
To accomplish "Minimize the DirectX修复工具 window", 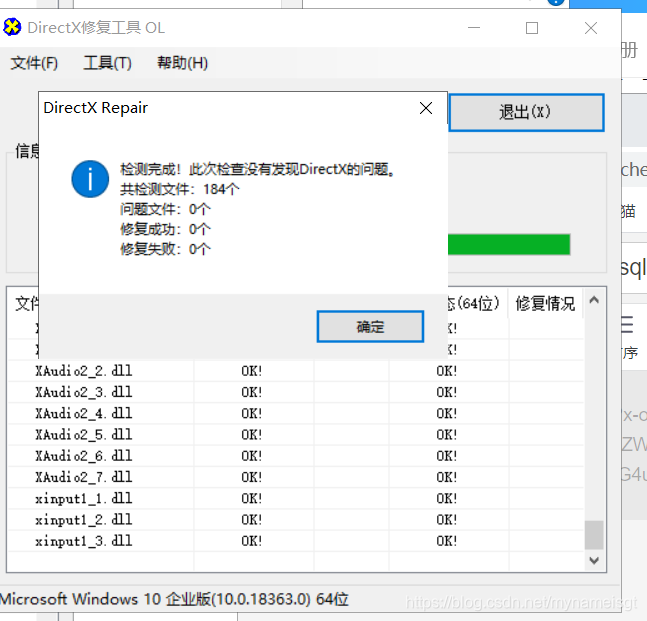I will [x=474, y=28].
